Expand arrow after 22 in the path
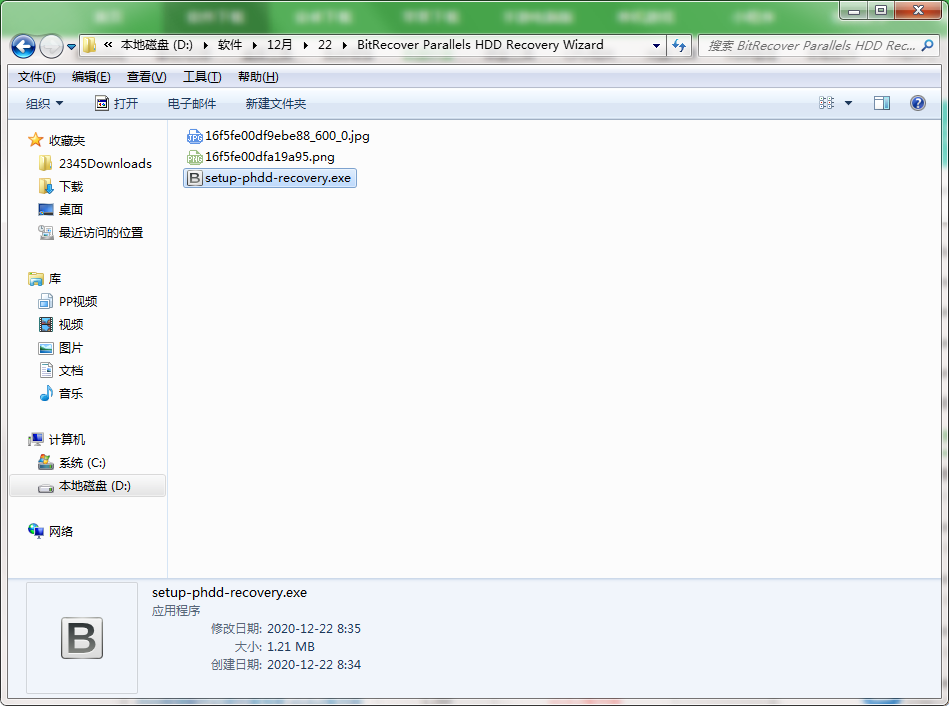 344,45
